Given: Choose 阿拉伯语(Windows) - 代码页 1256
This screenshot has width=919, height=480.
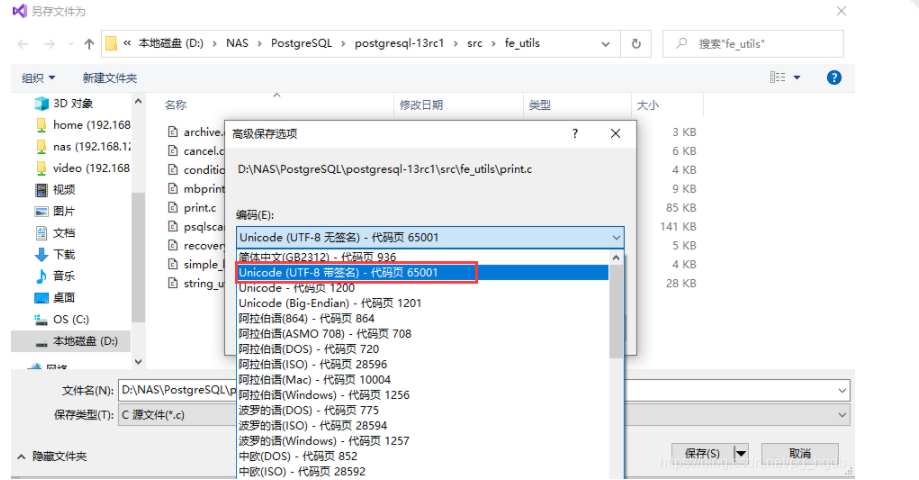Looking at the screenshot, I should [423, 394].
